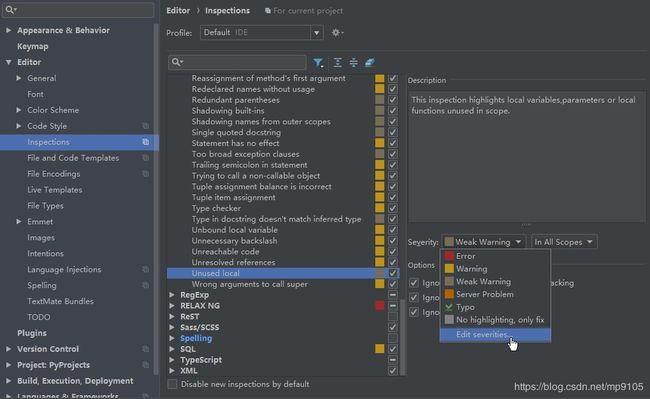The width and height of the screenshot is (650, 399).
Task: Click the project icon beside Project: PyProjects
Action: pos(146,365)
